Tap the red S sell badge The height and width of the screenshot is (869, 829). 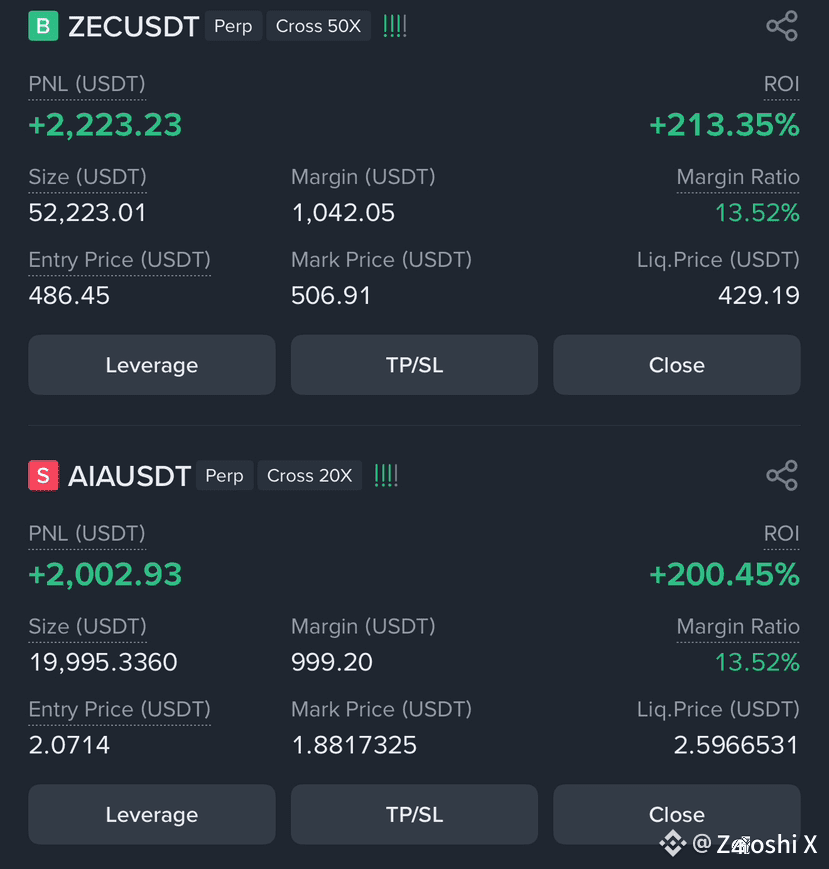click(43, 476)
